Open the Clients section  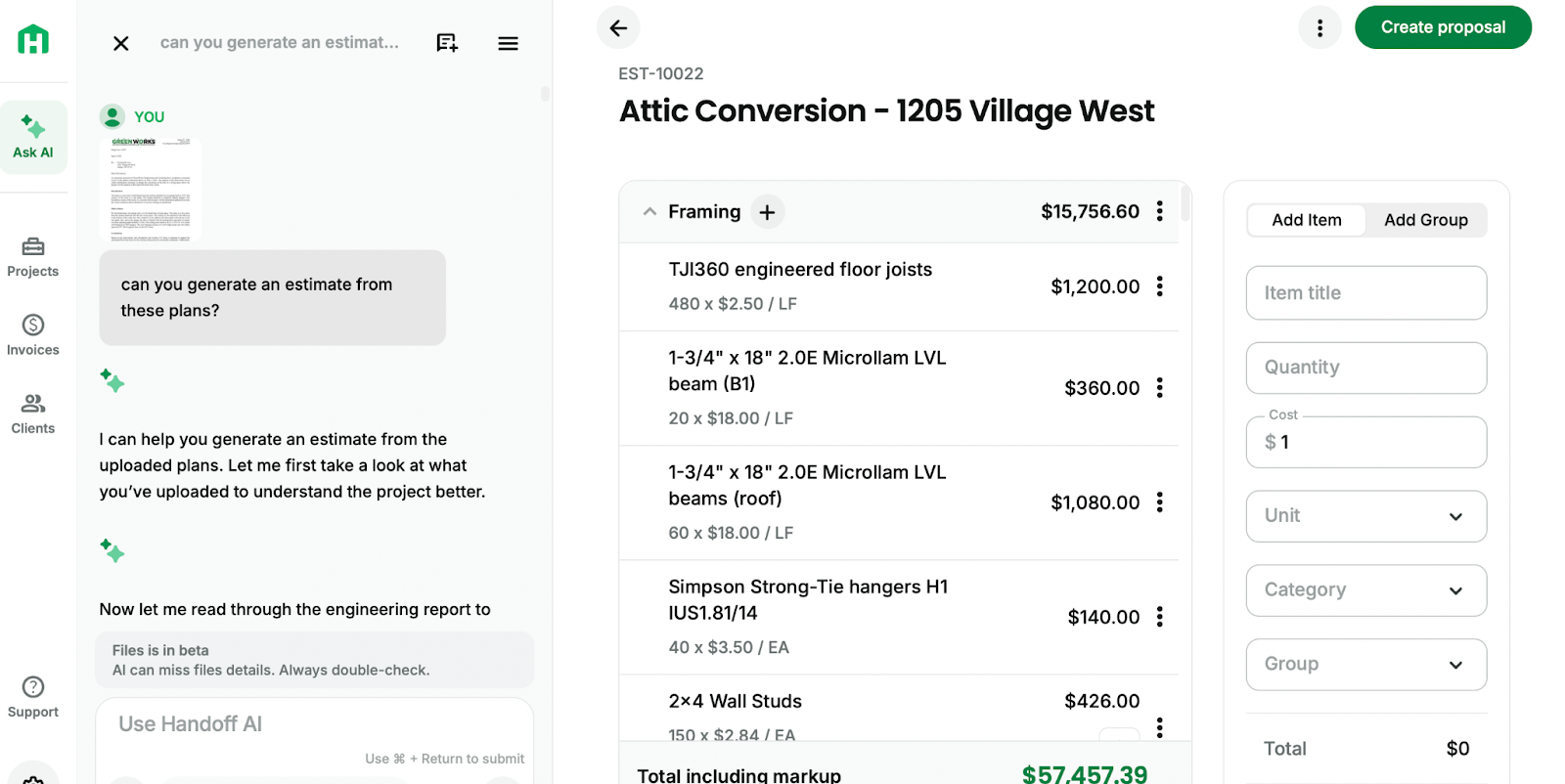[x=33, y=413]
